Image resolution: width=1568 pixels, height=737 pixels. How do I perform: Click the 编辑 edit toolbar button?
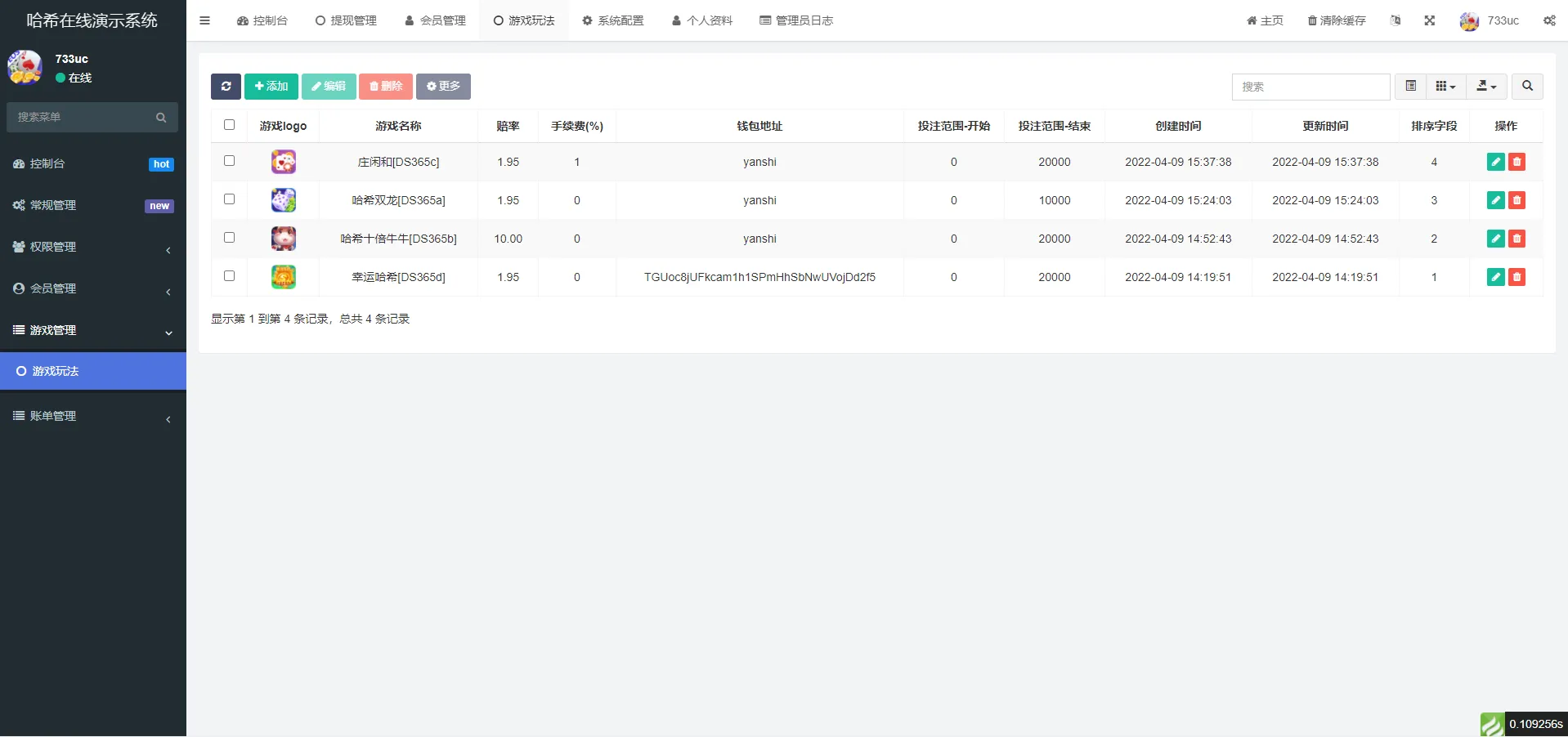tap(329, 87)
